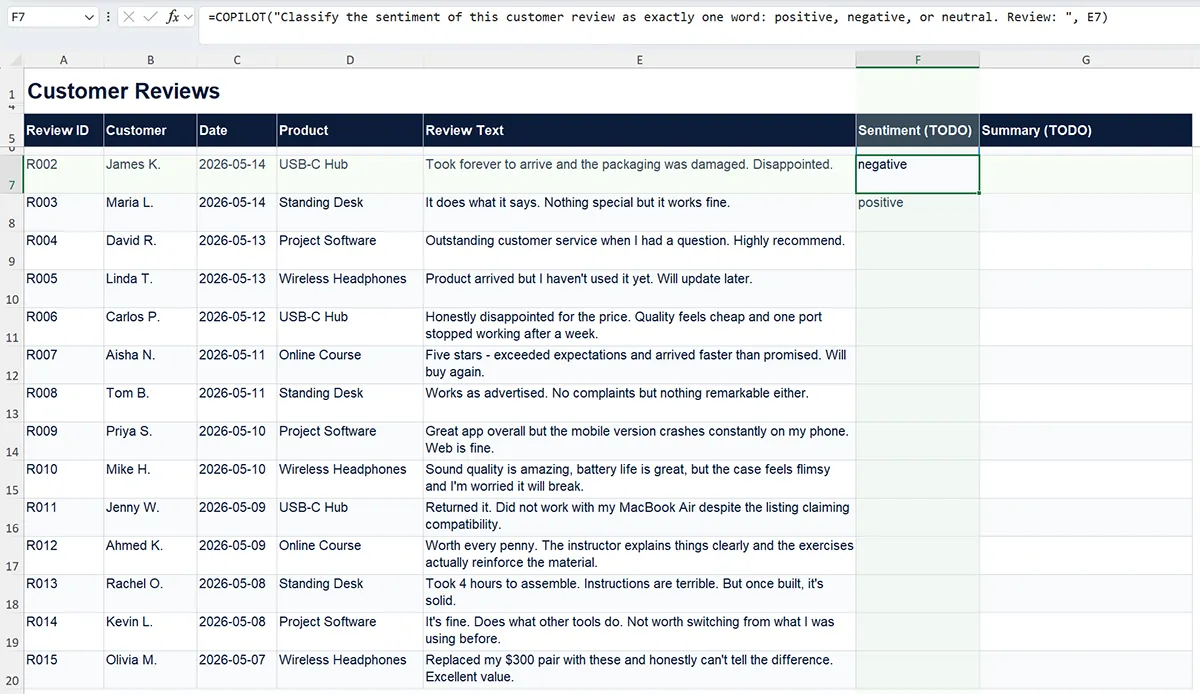1200x694 pixels.
Task: Click the Customer header cell
Action: (150, 130)
